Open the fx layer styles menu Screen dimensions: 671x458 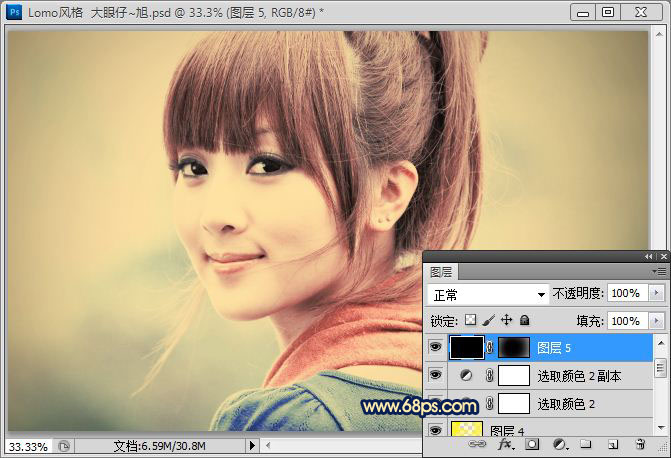point(506,444)
